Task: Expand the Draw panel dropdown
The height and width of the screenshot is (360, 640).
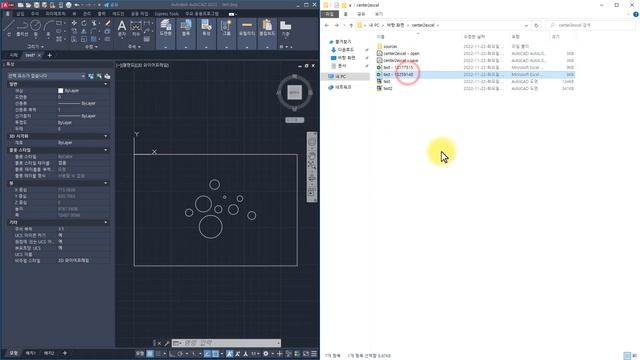Action: pyautogui.click(x=36, y=47)
